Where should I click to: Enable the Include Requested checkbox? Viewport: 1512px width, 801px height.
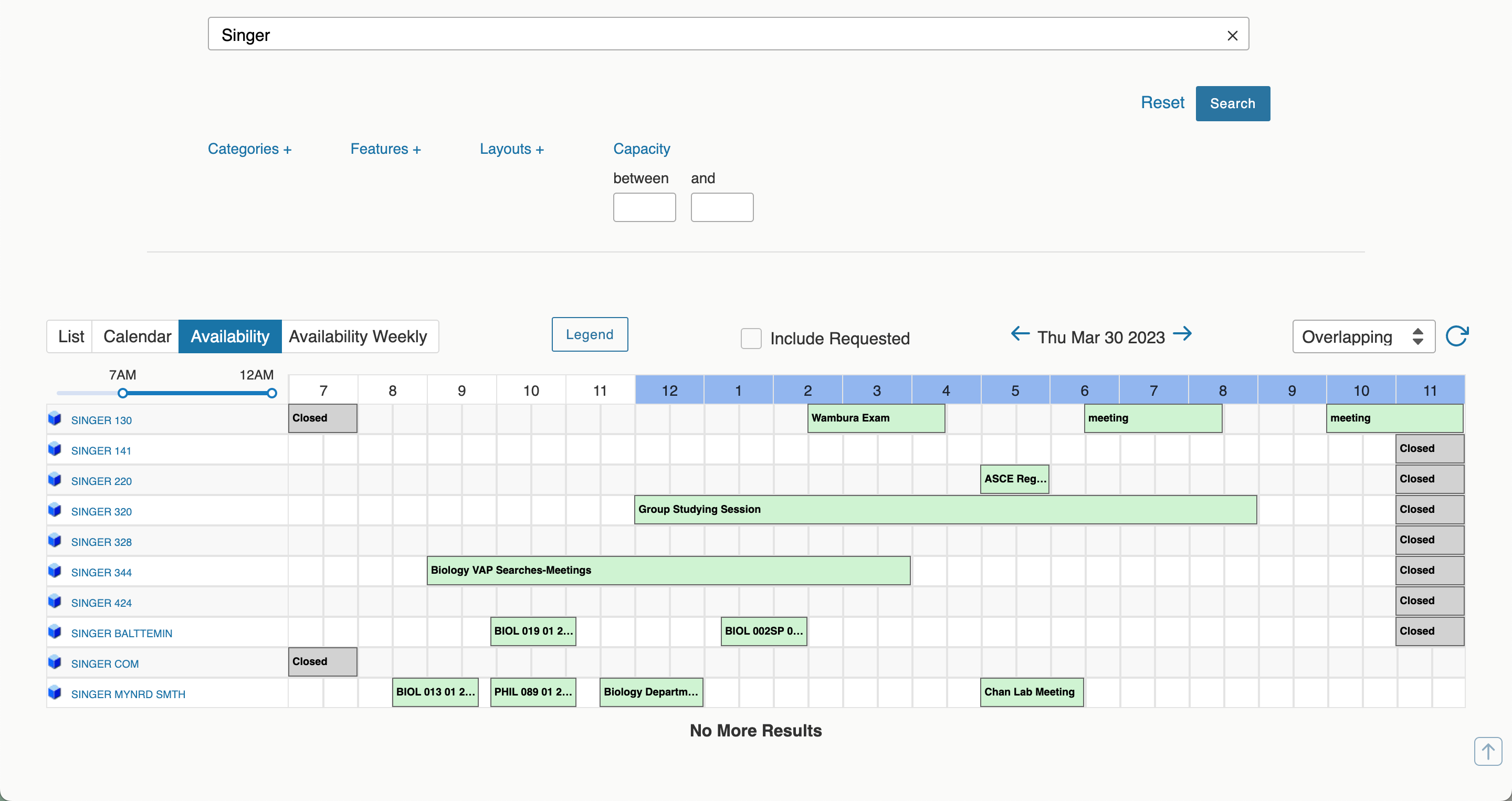click(751, 339)
